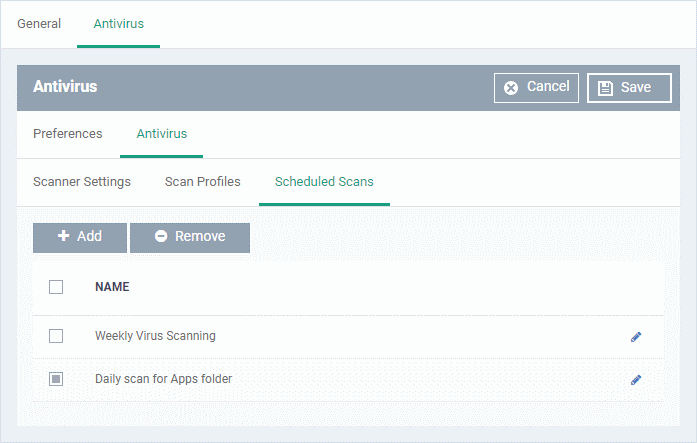Open the Scanner Settings tab

point(82,182)
